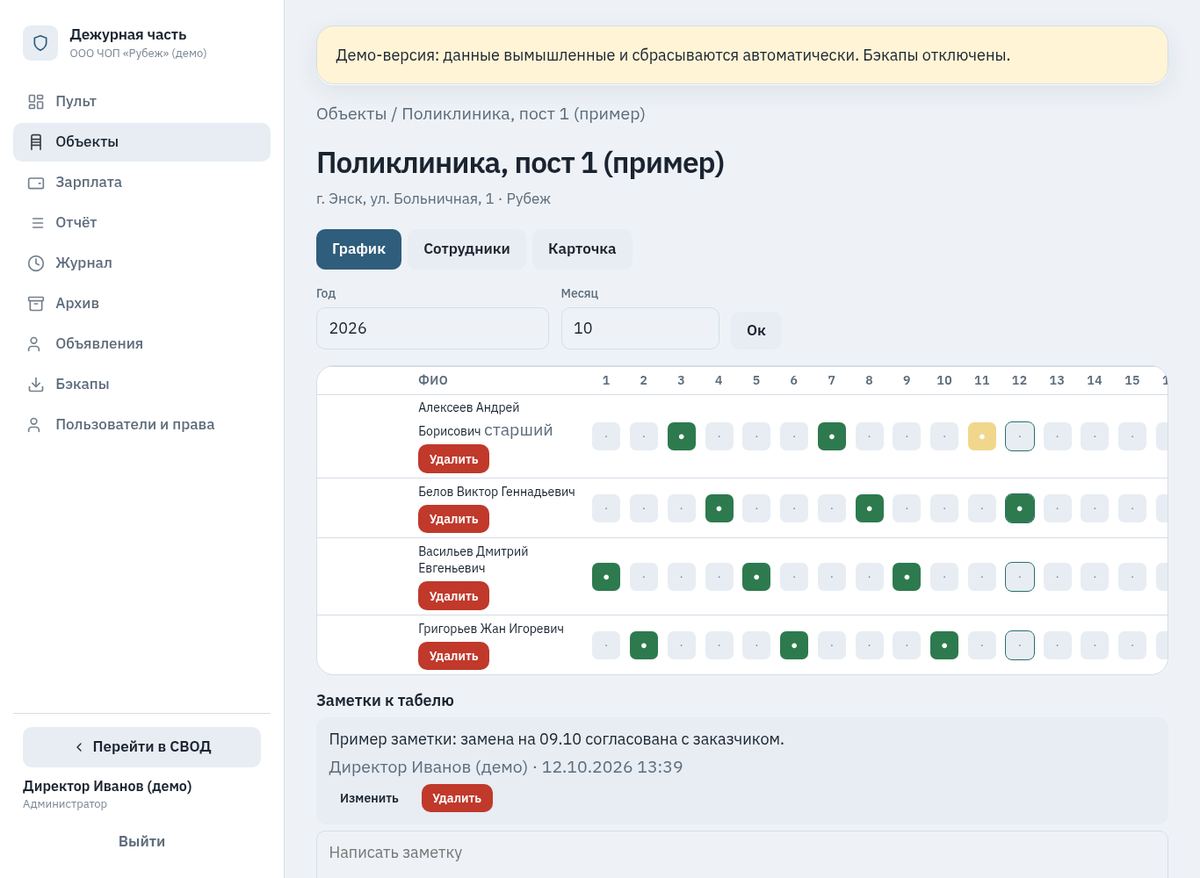Image resolution: width=1200 pixels, height=878 pixels.
Task: Go to the Журнал section
Action: (x=142, y=263)
